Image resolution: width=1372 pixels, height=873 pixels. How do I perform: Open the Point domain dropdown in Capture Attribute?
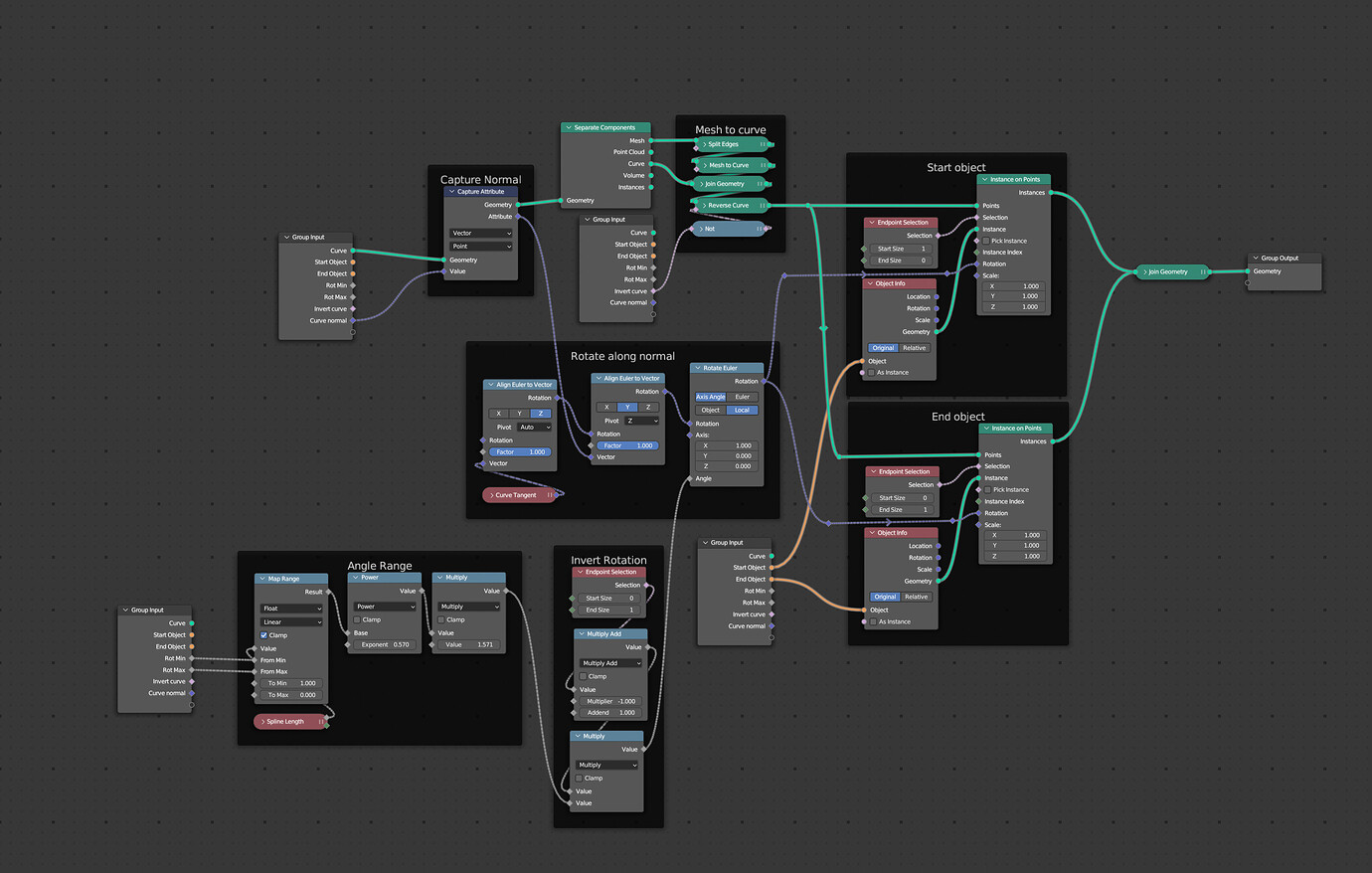point(482,247)
